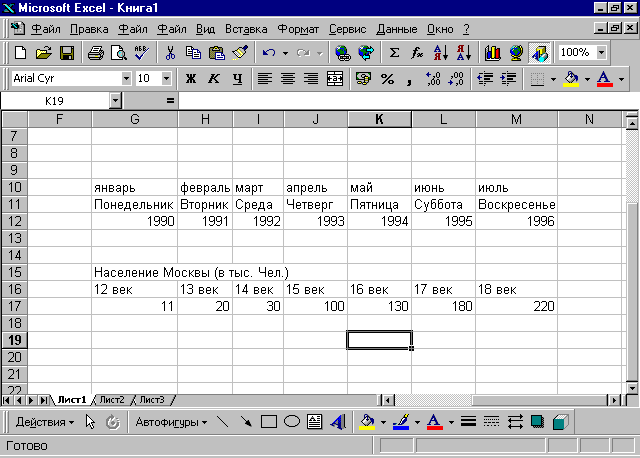
Task: Open a file with the folder icon
Action: (x=43, y=53)
